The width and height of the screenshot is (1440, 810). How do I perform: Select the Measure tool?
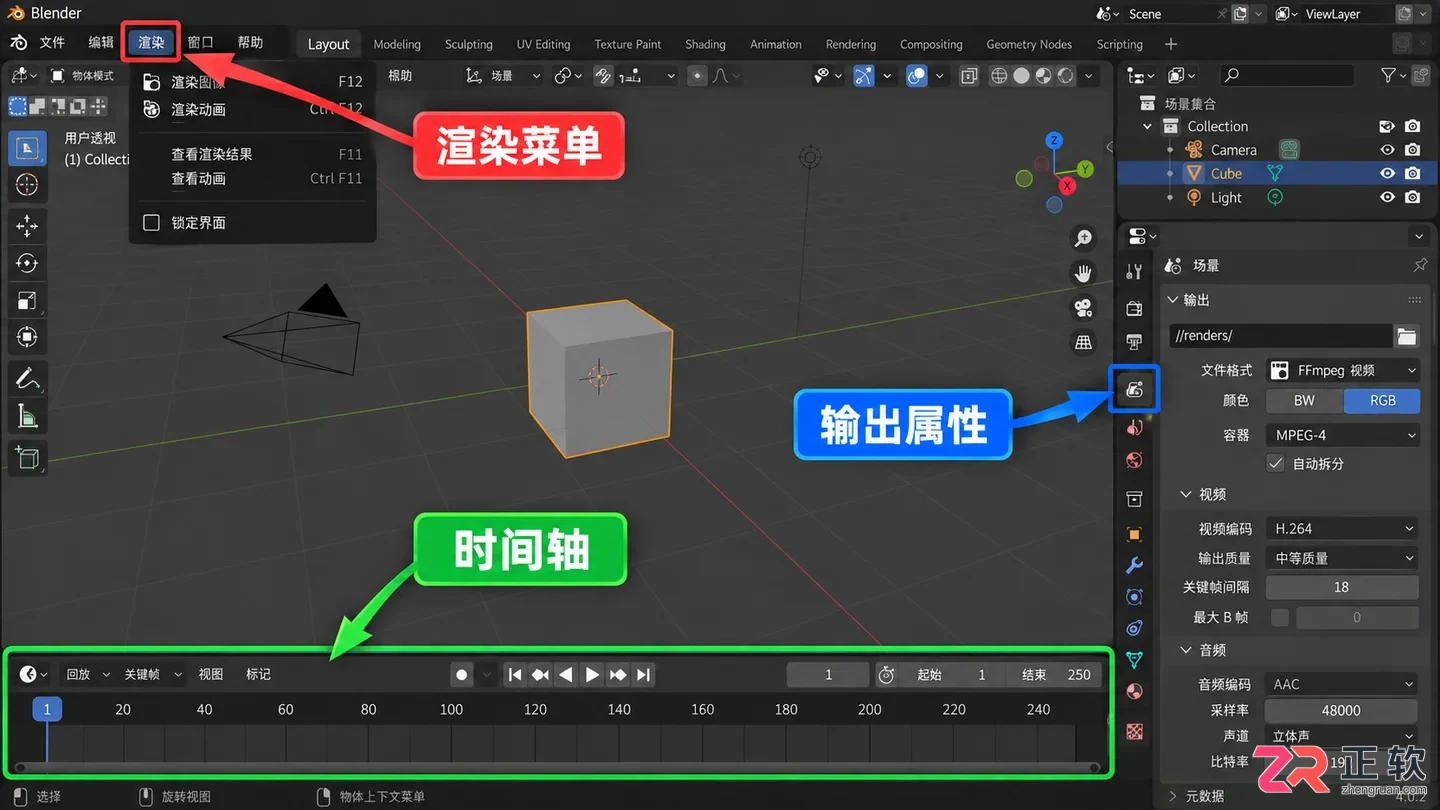(x=27, y=417)
